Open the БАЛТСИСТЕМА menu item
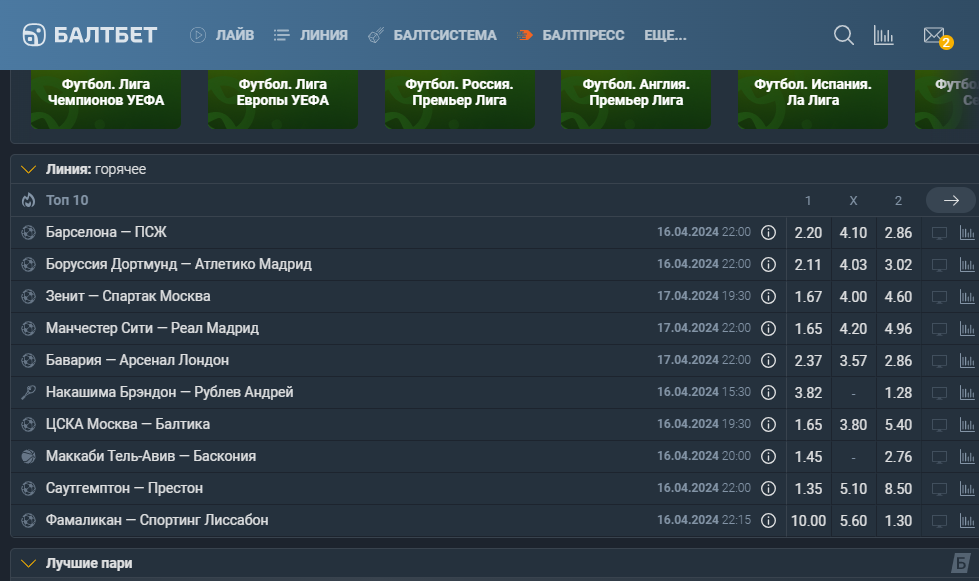This screenshot has width=979, height=581. pos(432,35)
